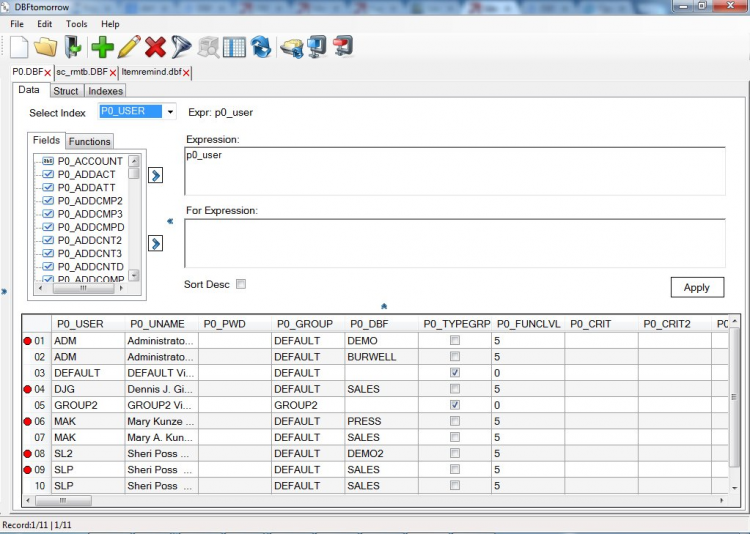
Task: Click the funnel Filter icon
Action: click(181, 46)
